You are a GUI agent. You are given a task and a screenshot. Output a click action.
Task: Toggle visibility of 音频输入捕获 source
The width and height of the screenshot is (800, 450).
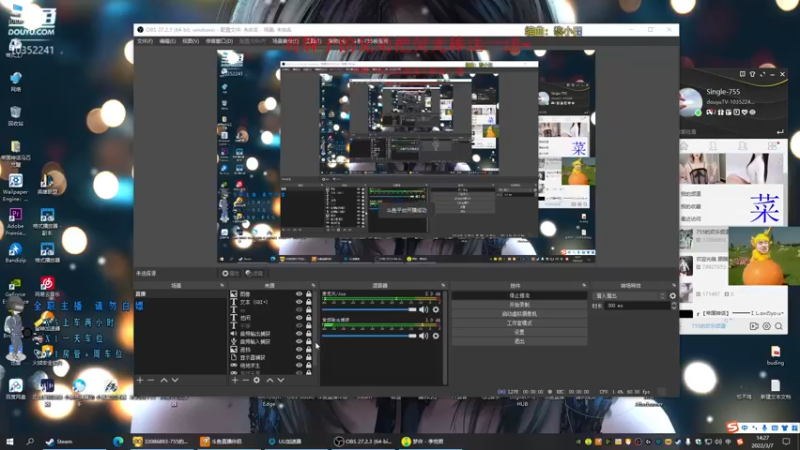point(299,341)
